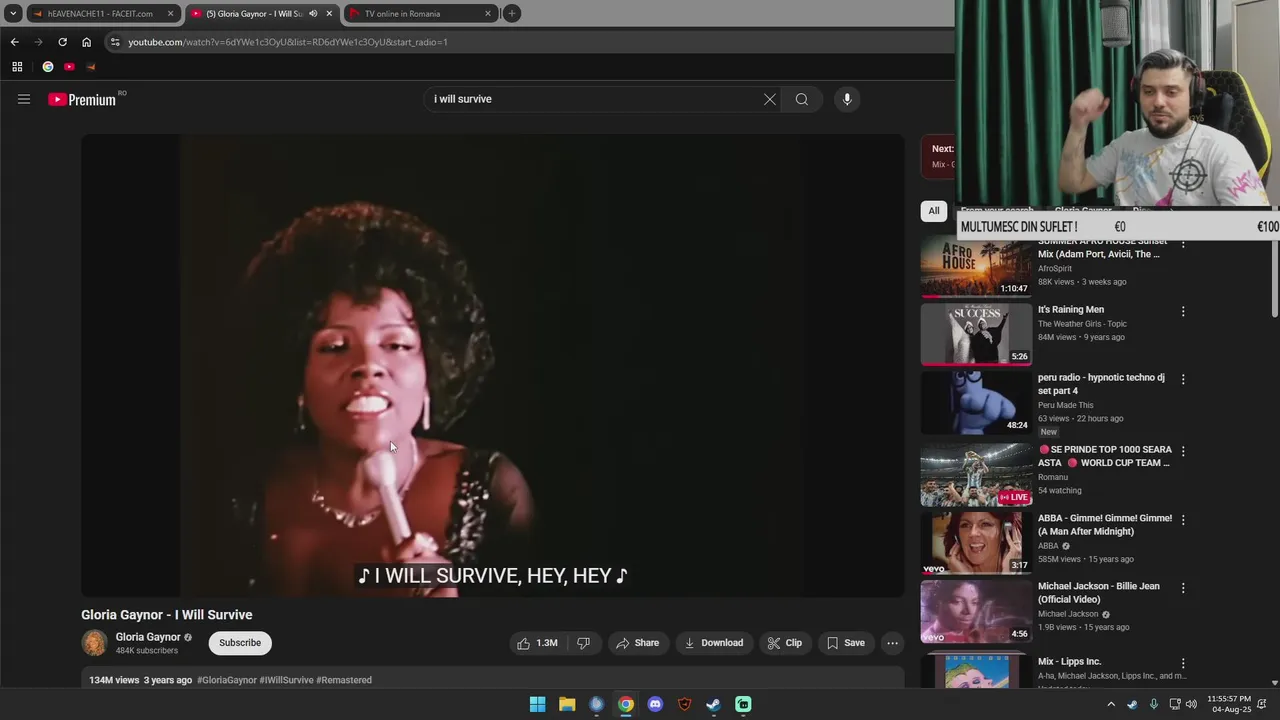Open The Weather Girls - Topic channel
Image resolution: width=1280 pixels, height=720 pixels.
tap(1082, 324)
